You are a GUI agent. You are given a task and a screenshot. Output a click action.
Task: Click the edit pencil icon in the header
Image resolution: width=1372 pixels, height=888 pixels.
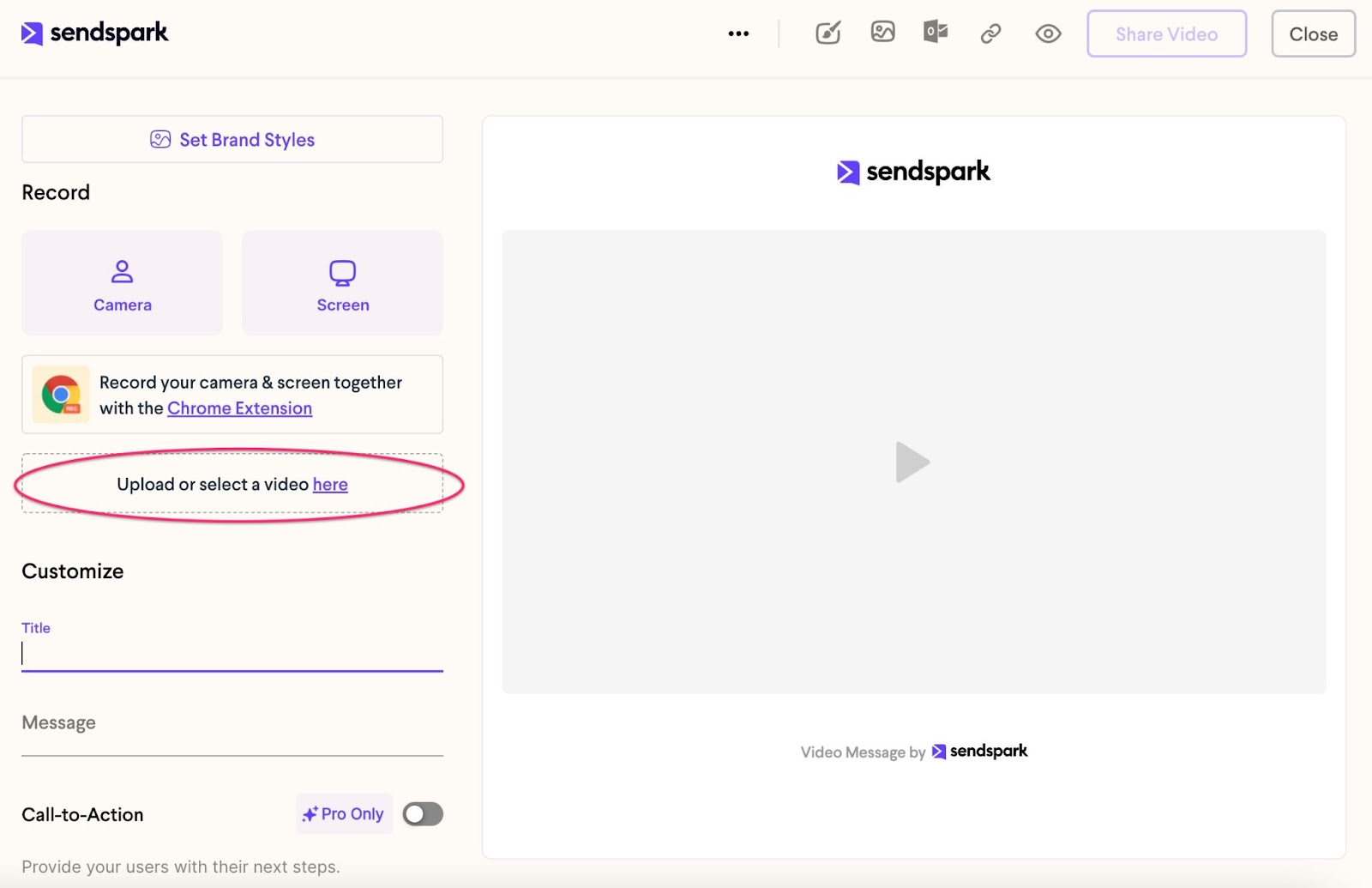coord(827,33)
